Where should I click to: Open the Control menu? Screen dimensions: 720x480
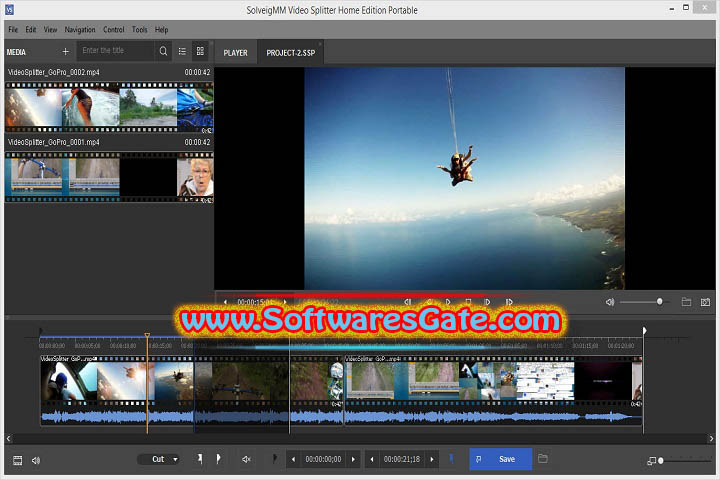(113, 29)
